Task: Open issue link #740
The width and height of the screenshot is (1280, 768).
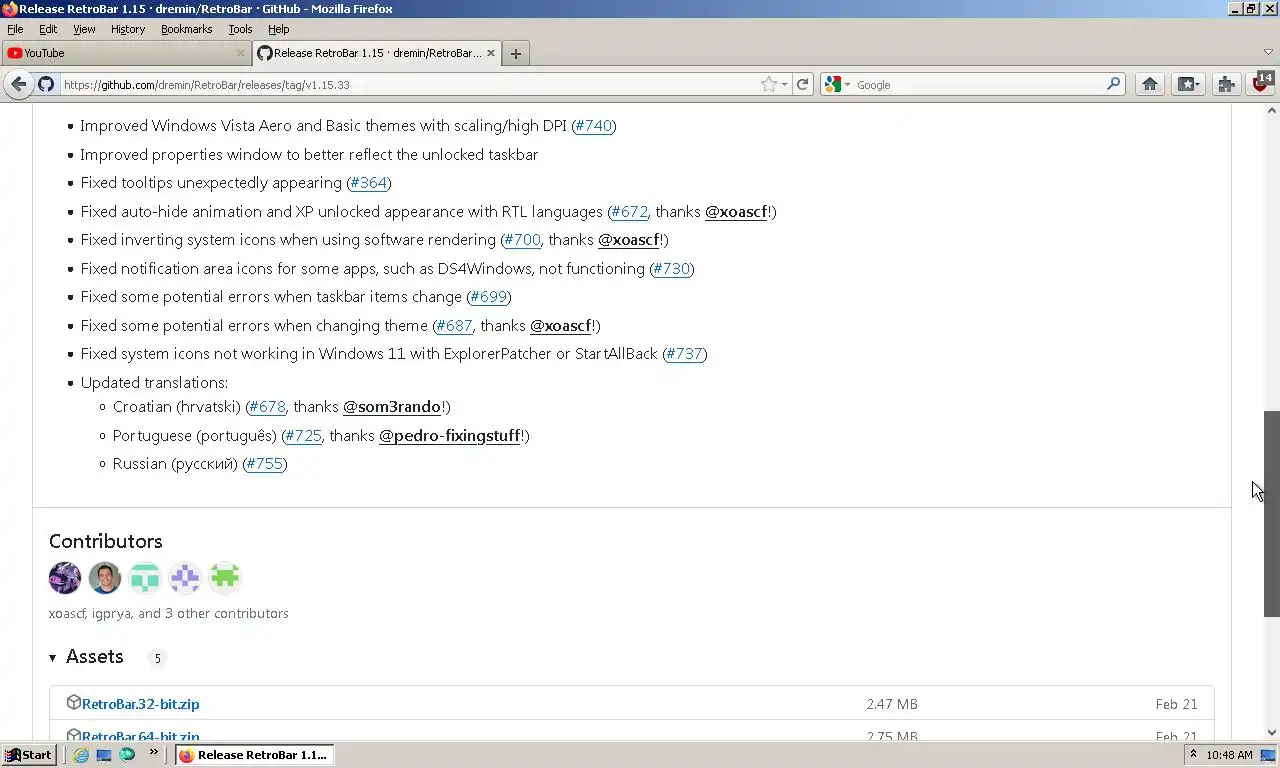Action: coord(594,126)
